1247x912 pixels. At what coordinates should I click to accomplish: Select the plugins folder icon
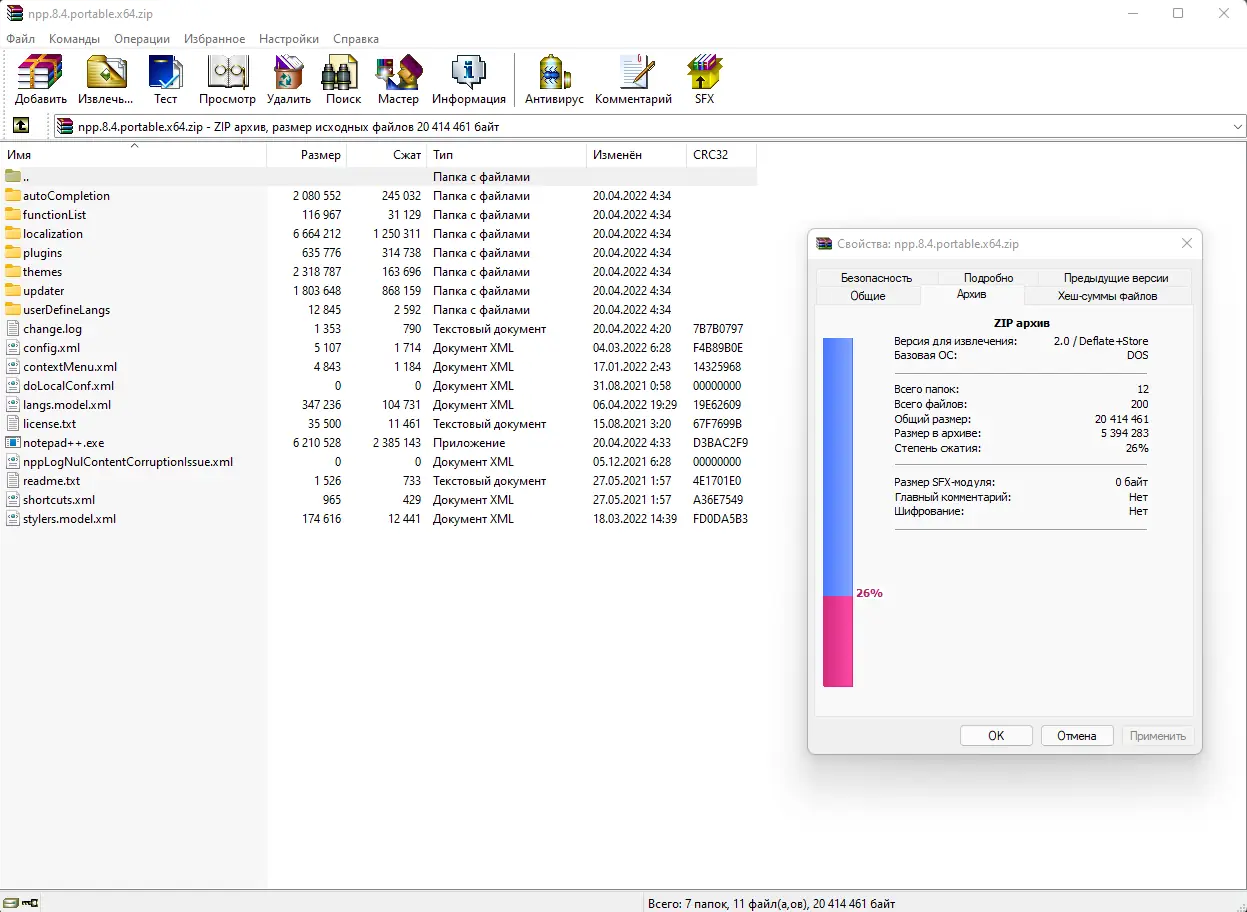point(13,253)
